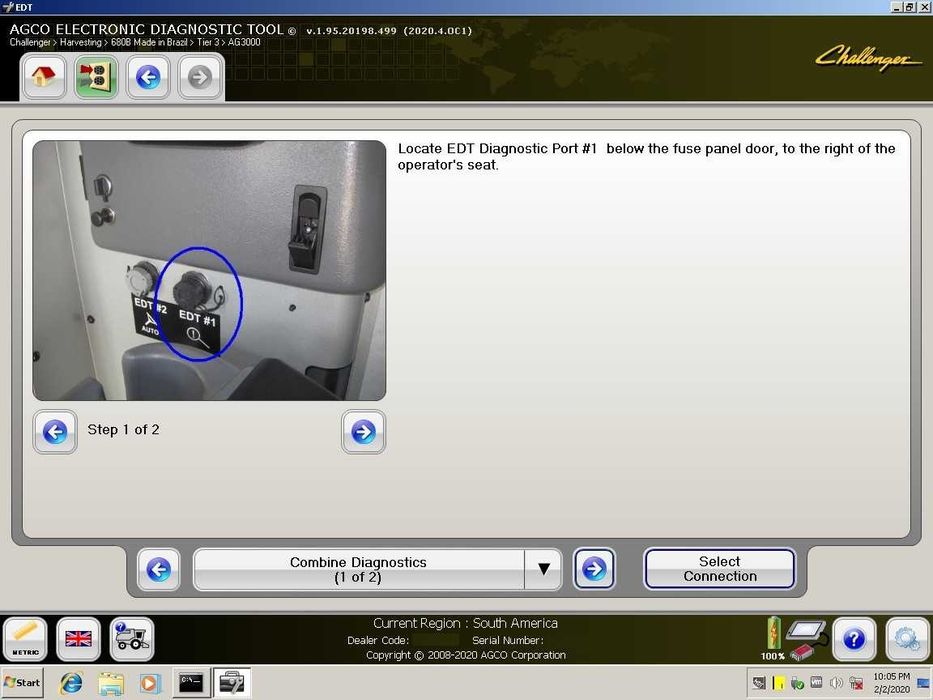This screenshot has width=933, height=700.
Task: Select the EDT toolbox taskbar button
Action: pyautogui.click(x=232, y=683)
